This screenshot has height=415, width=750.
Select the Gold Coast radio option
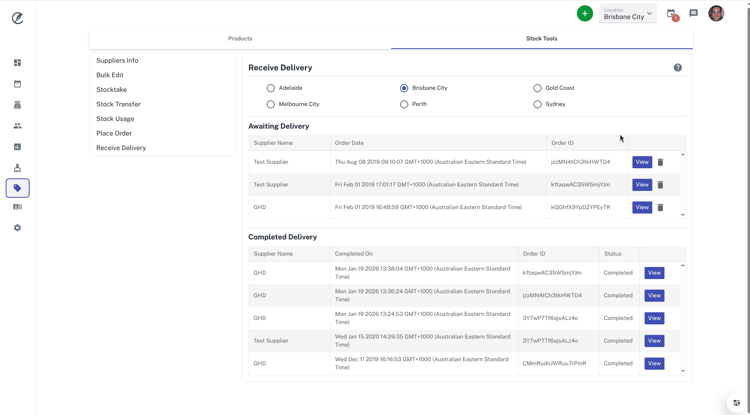(x=537, y=88)
